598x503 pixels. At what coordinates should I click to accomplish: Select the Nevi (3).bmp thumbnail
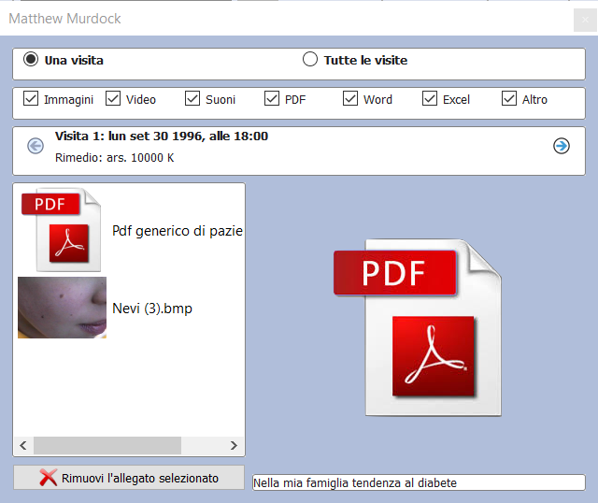pyautogui.click(x=62, y=308)
